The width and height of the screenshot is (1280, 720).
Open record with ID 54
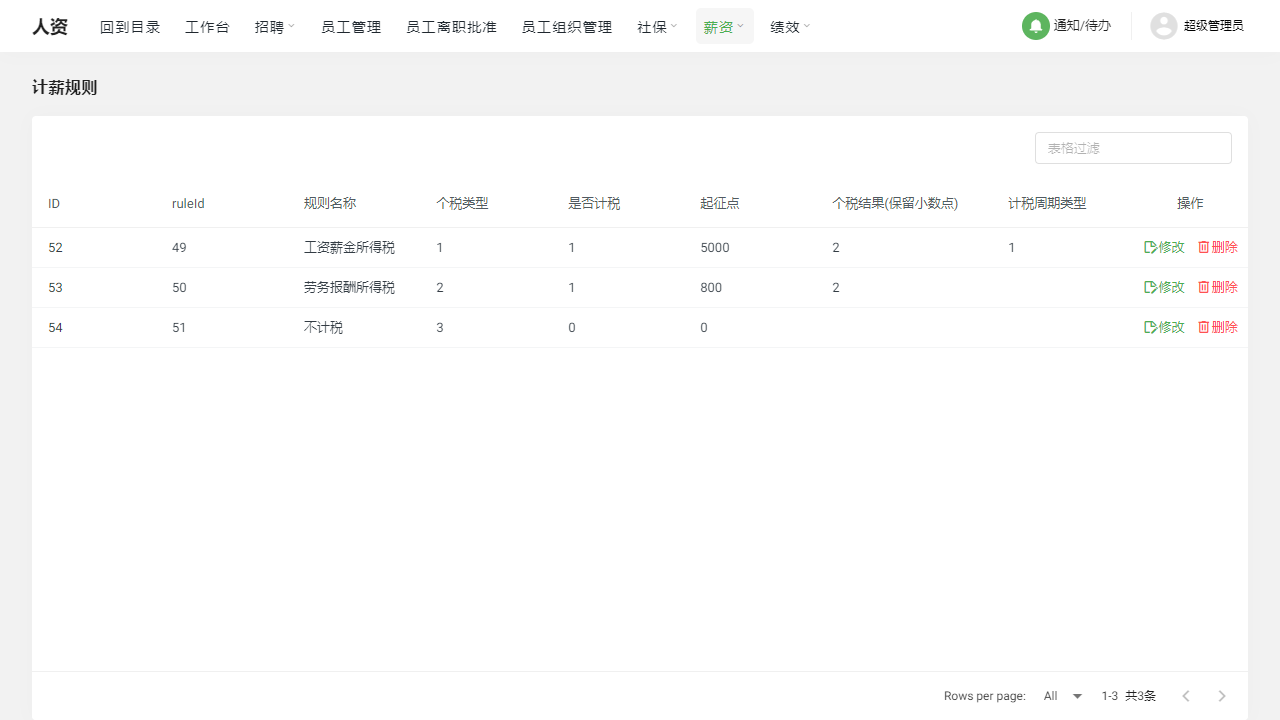pos(55,327)
